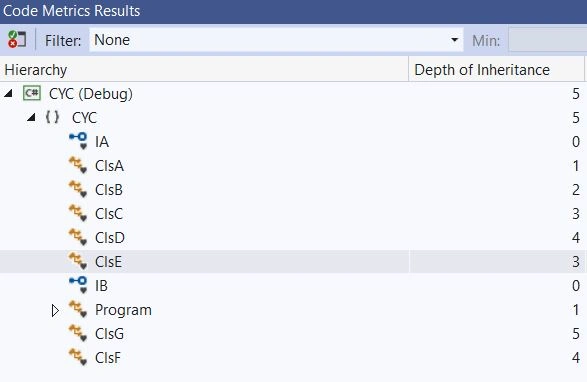Open the Filter dropdown arrow
587x382 pixels.
tap(454, 40)
